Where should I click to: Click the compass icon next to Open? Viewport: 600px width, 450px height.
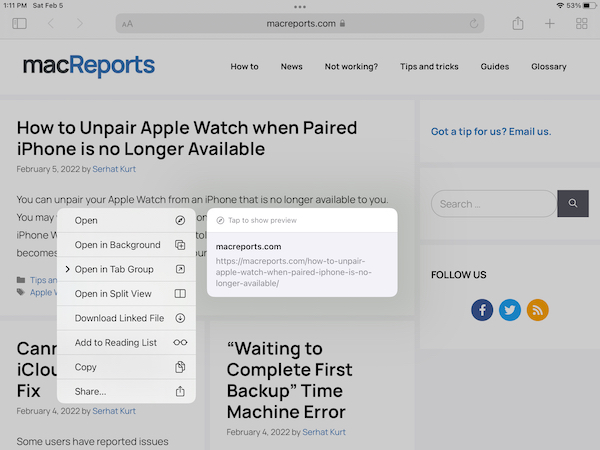180,220
